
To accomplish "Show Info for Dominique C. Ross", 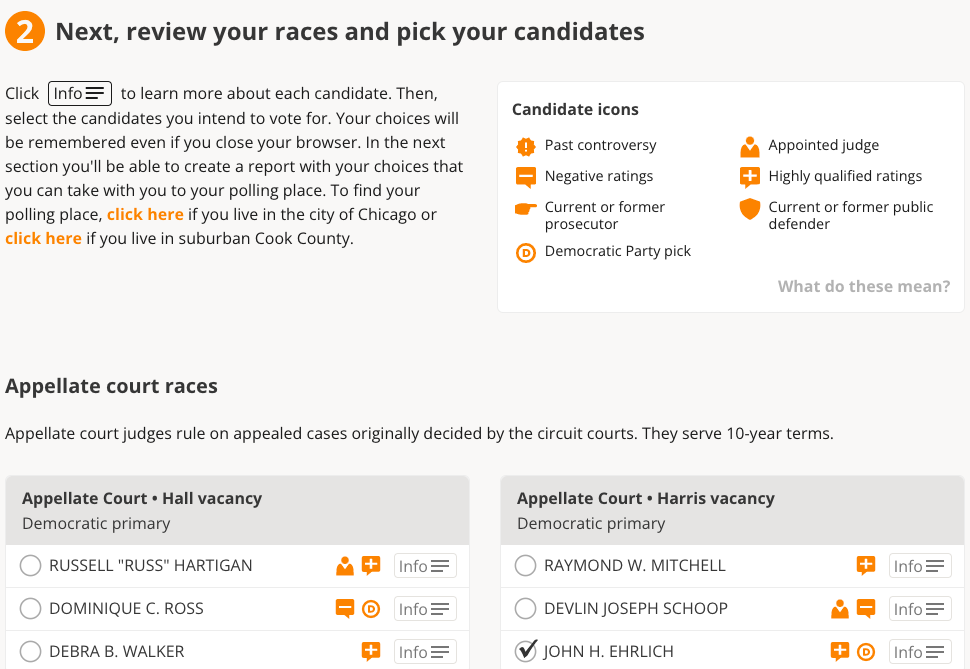I will pos(425,609).
